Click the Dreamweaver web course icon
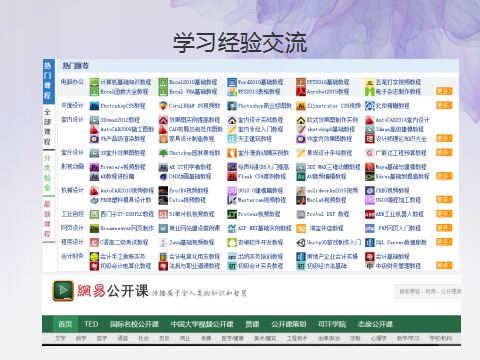Screen dimensions: 480x360 tap(94, 228)
